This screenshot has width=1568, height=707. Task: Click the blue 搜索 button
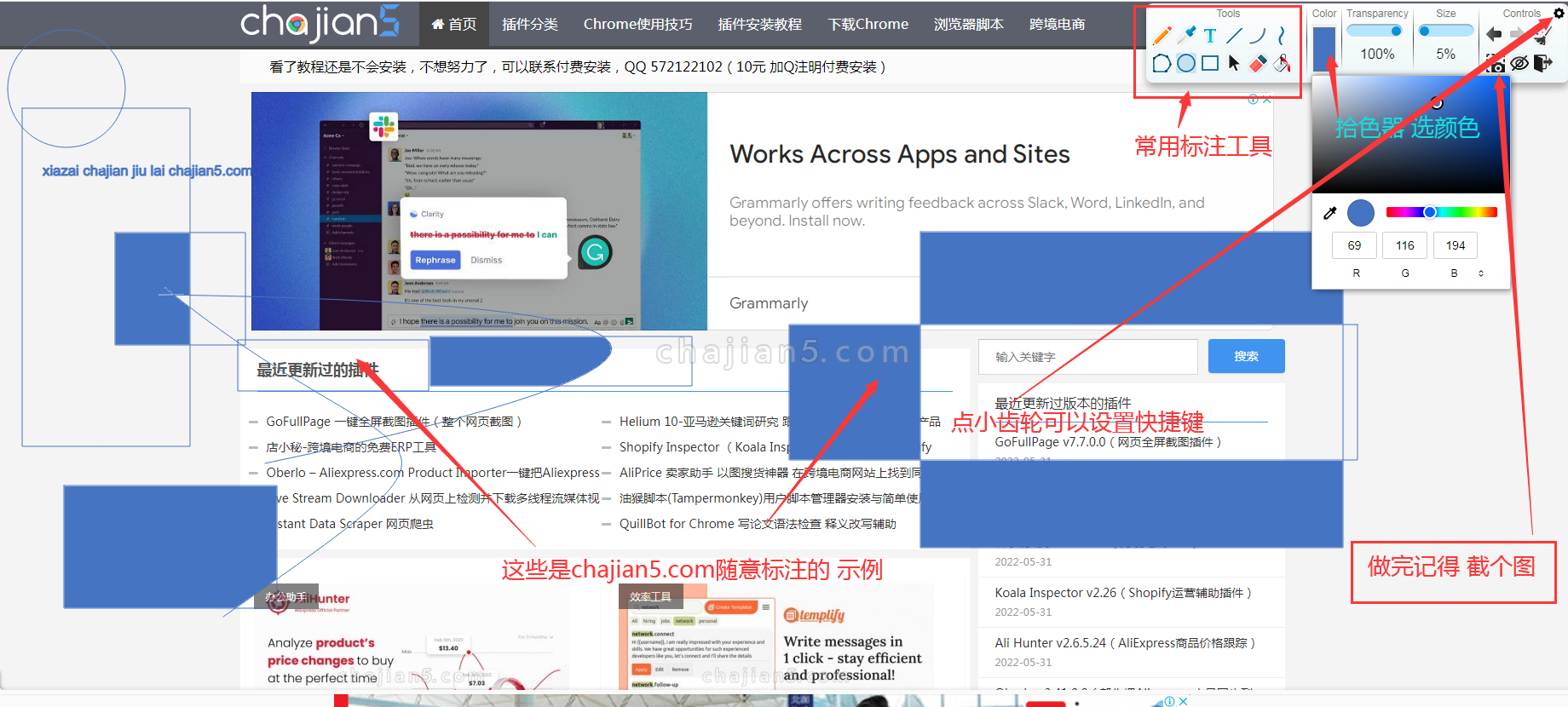(x=1246, y=356)
